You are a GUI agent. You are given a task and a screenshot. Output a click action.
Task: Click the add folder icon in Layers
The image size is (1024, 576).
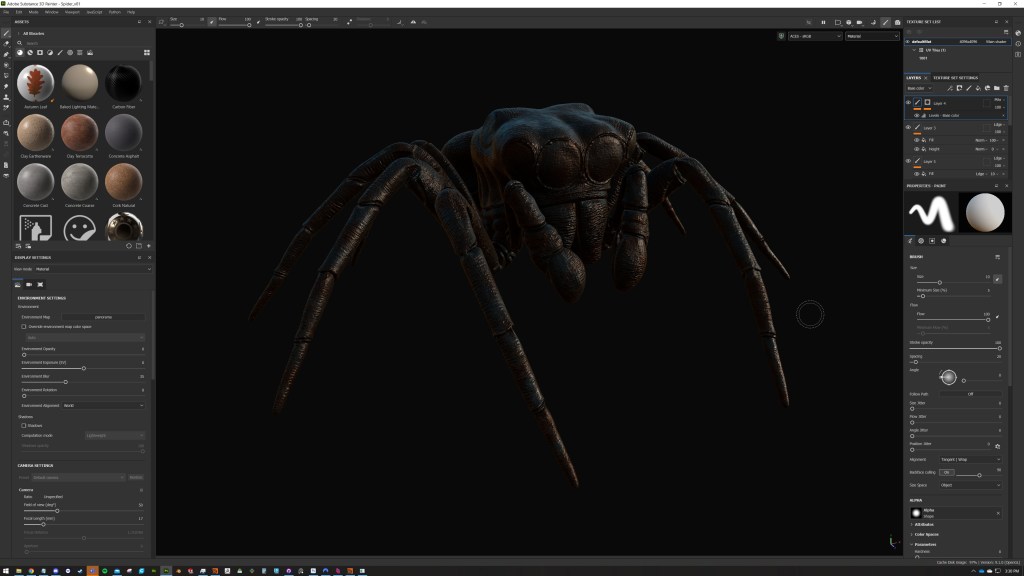click(995, 88)
